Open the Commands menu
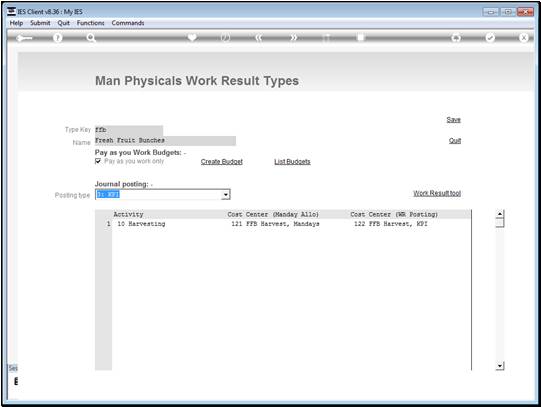541x407 pixels. (x=128, y=23)
